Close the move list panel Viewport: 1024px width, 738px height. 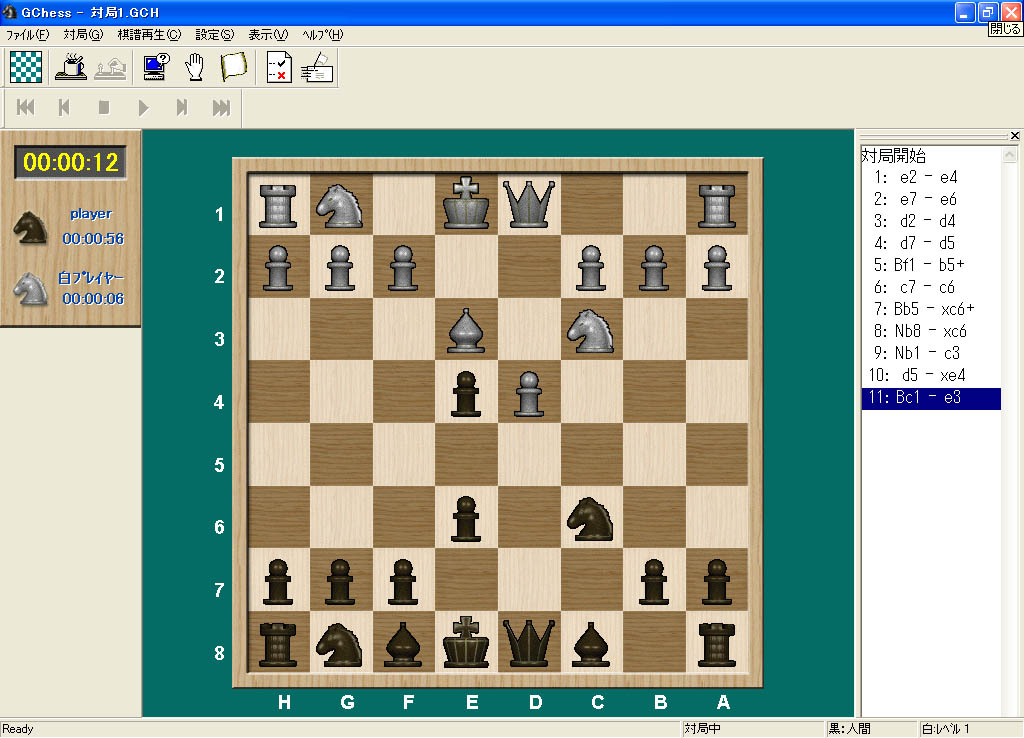click(1014, 136)
